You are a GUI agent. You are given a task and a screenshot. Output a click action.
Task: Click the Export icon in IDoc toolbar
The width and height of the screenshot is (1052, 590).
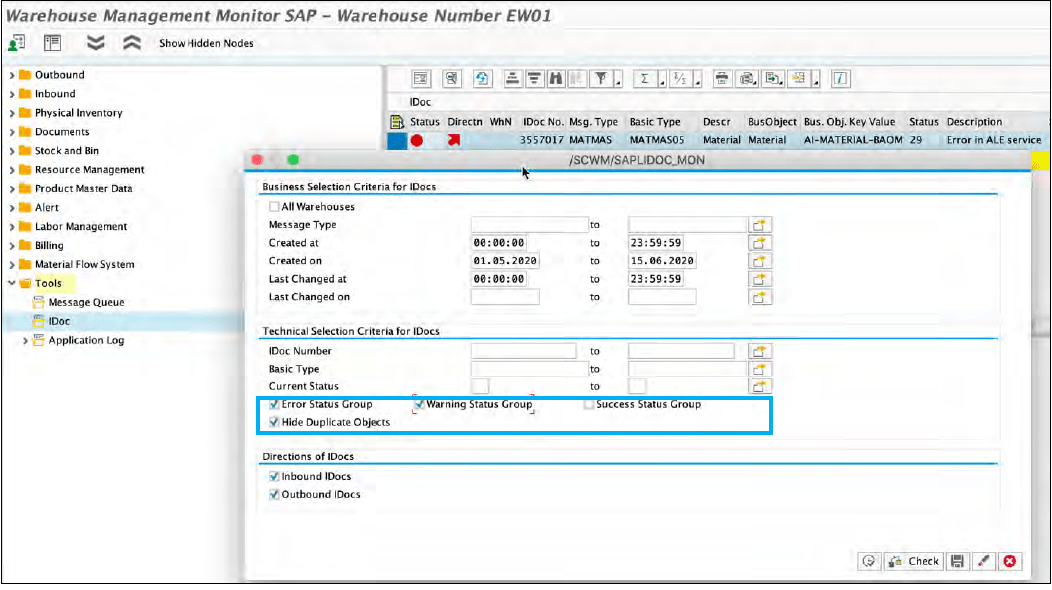(773, 79)
